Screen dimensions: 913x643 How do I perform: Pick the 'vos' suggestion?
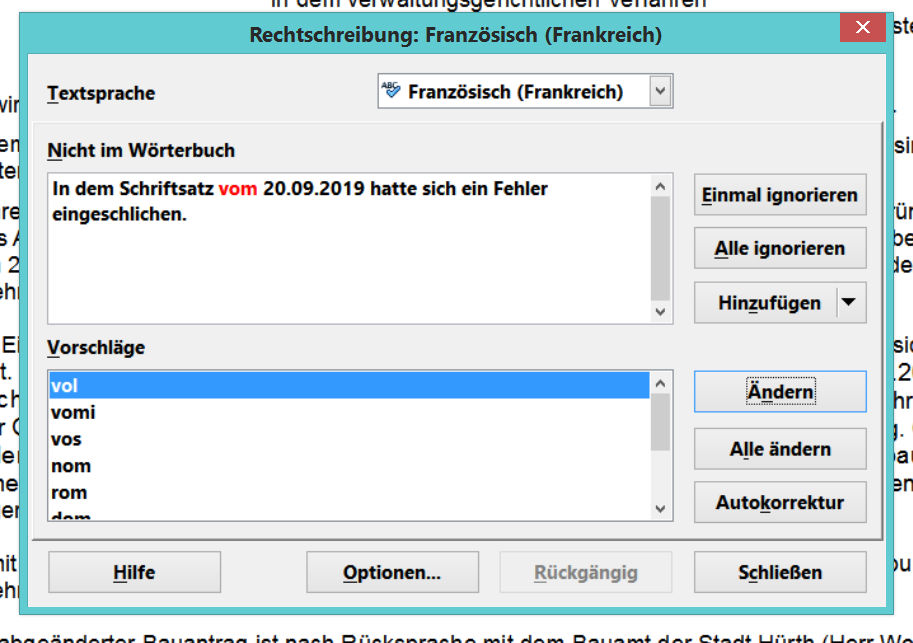coord(66,439)
